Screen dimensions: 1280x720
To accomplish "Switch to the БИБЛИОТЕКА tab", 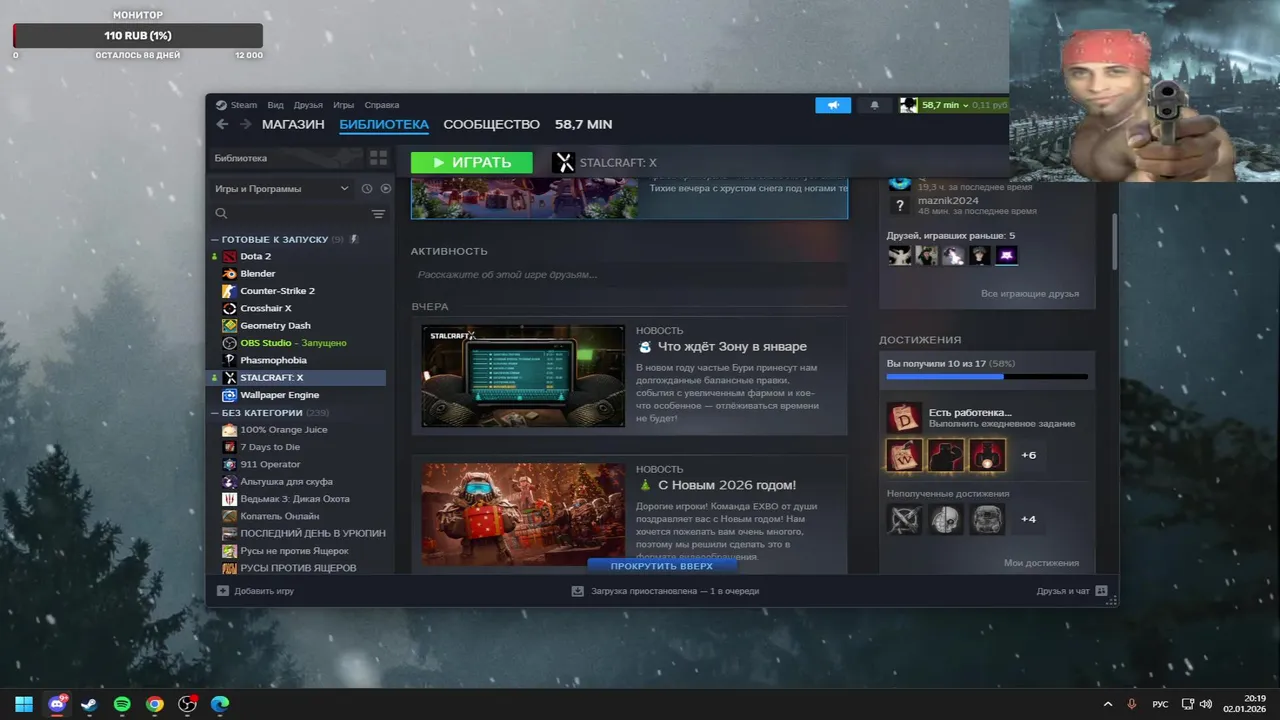I will [x=384, y=124].
